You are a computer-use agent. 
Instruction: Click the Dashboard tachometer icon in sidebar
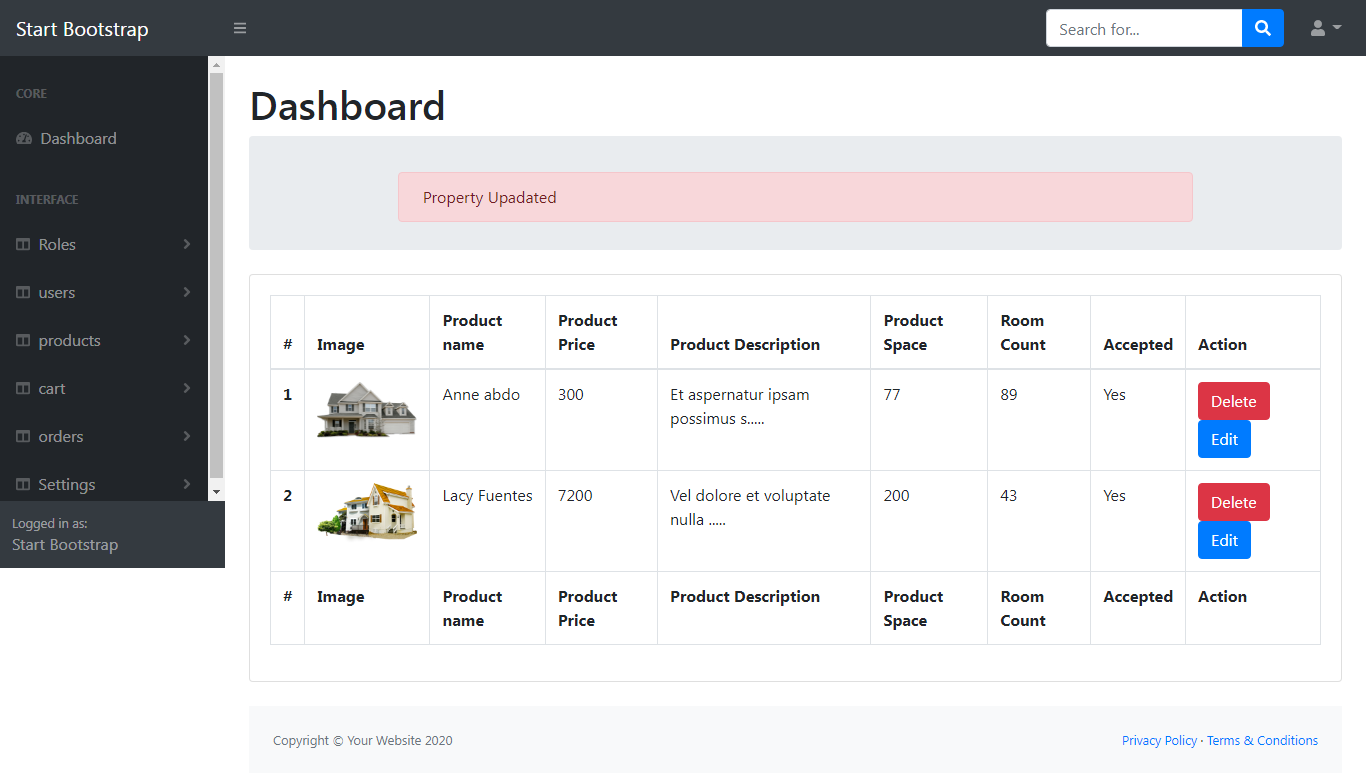(24, 139)
